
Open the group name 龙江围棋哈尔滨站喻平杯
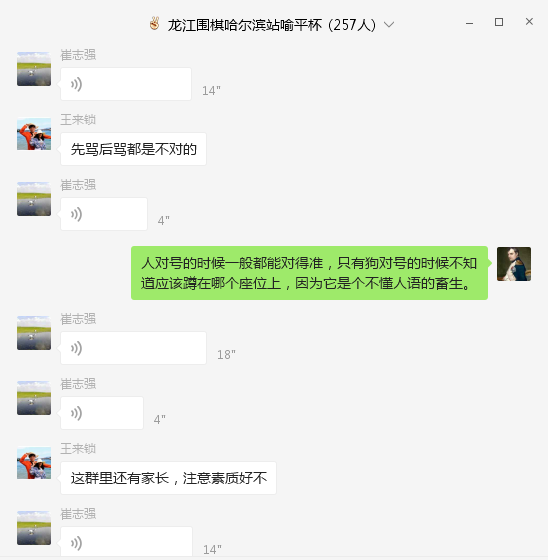245,25
